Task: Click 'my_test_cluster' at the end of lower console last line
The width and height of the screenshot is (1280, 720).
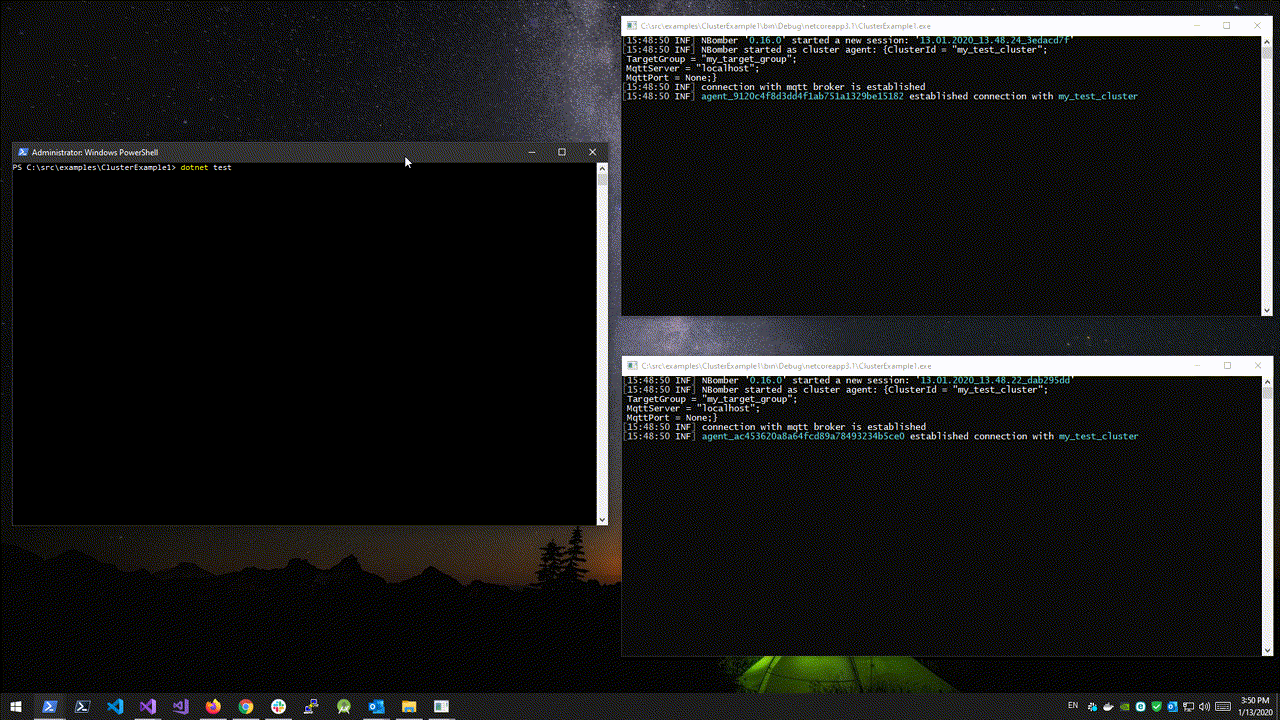Action: click(x=1098, y=437)
